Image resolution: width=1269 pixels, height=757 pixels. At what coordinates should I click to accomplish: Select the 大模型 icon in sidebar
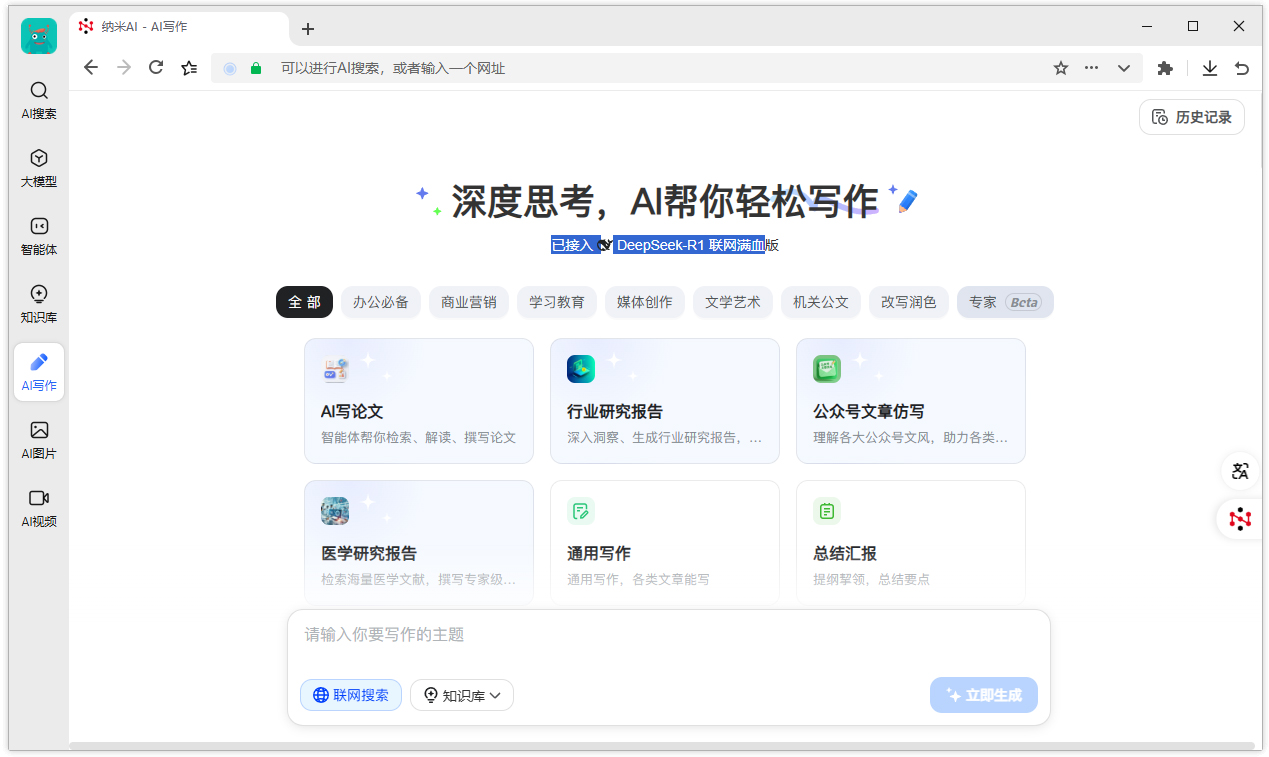38,167
